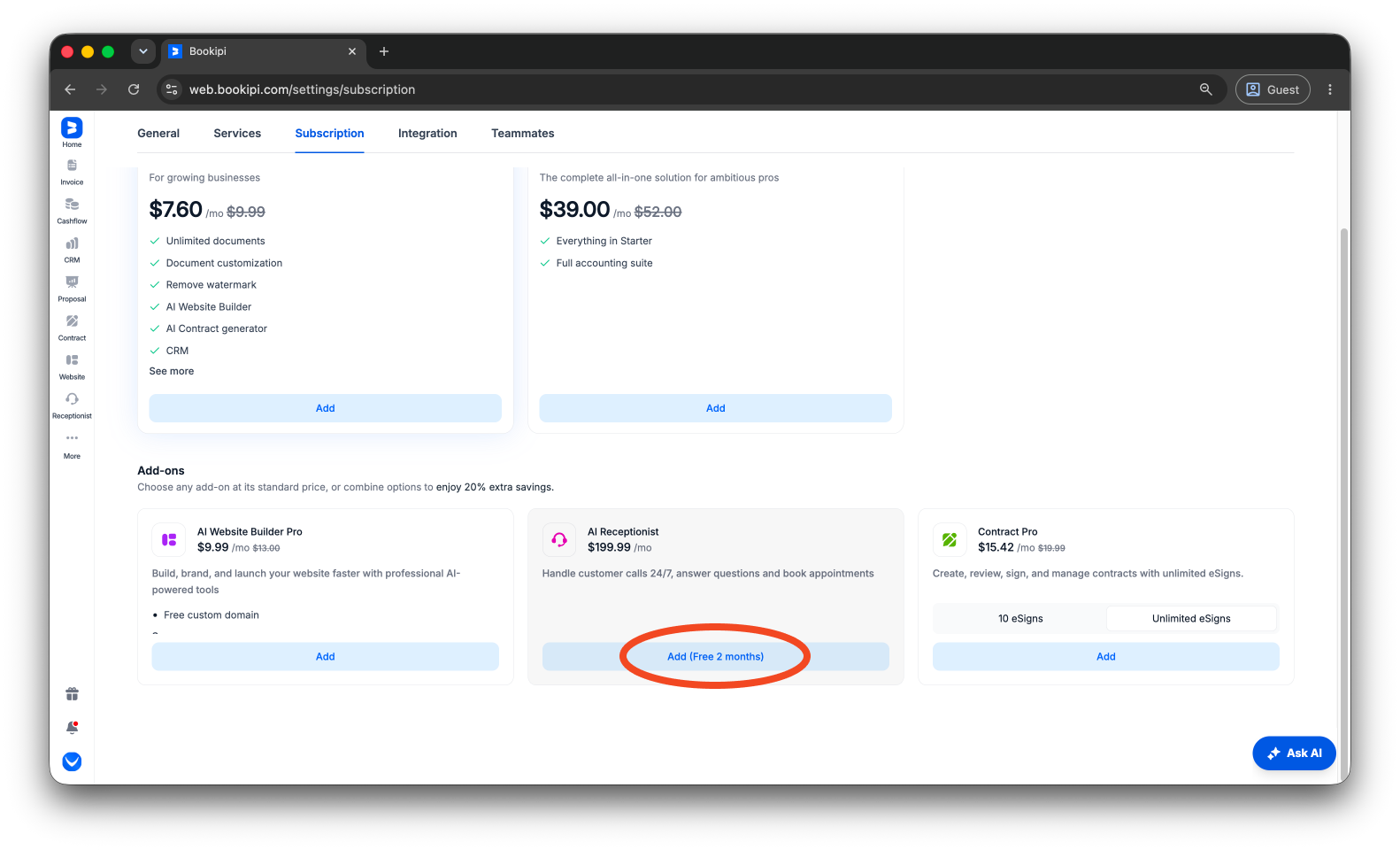
Task: Open the Guest profile button
Action: [x=1273, y=89]
